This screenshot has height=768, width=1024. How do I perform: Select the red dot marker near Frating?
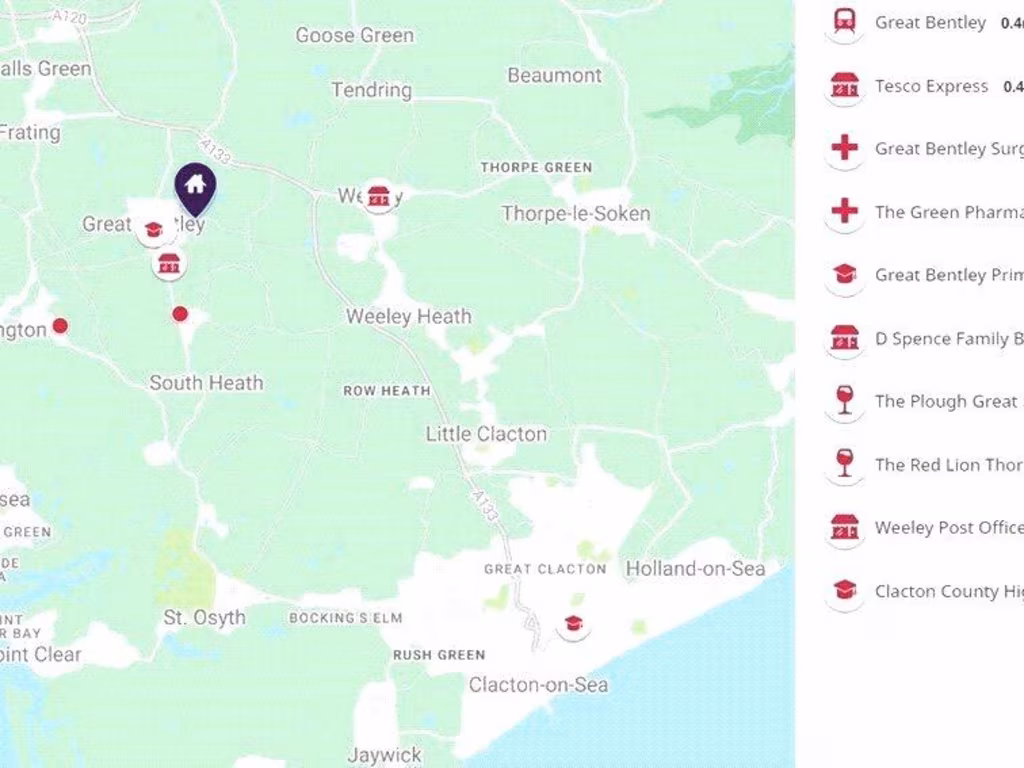click(x=60, y=325)
